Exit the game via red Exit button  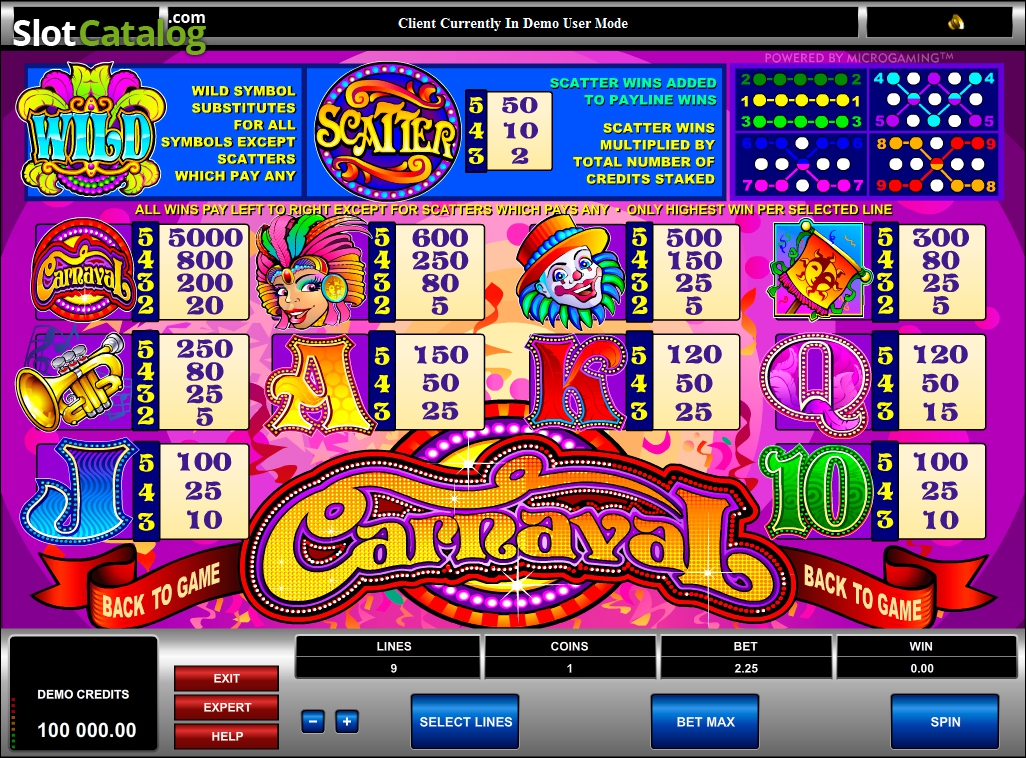(x=226, y=679)
